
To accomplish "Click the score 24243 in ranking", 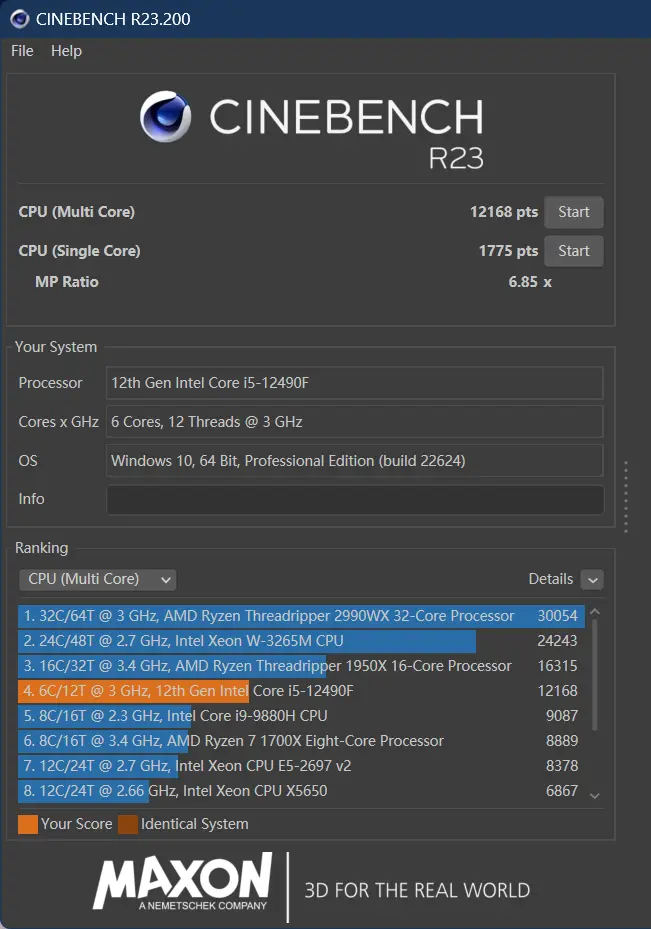I will tap(557, 641).
